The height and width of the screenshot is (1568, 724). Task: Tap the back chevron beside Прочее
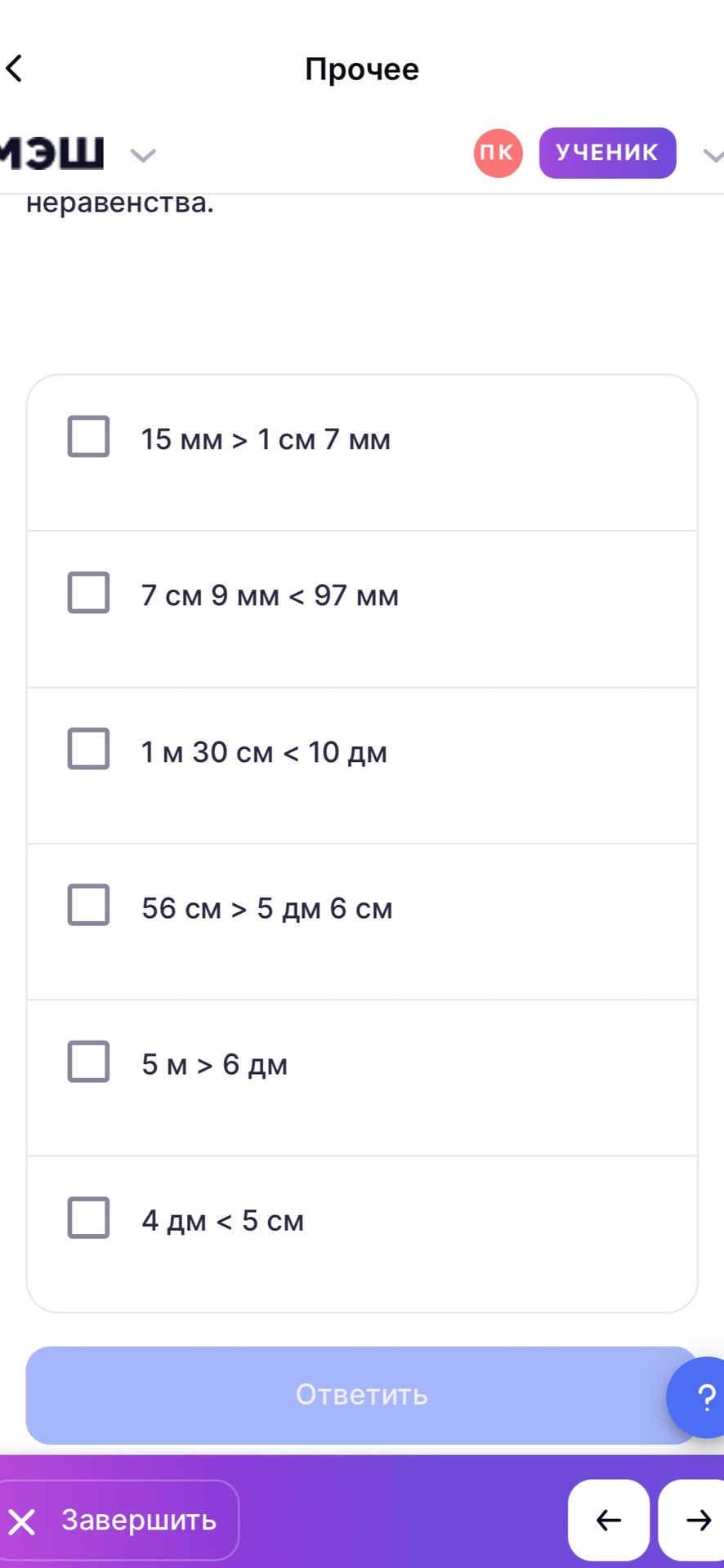pos(14,69)
